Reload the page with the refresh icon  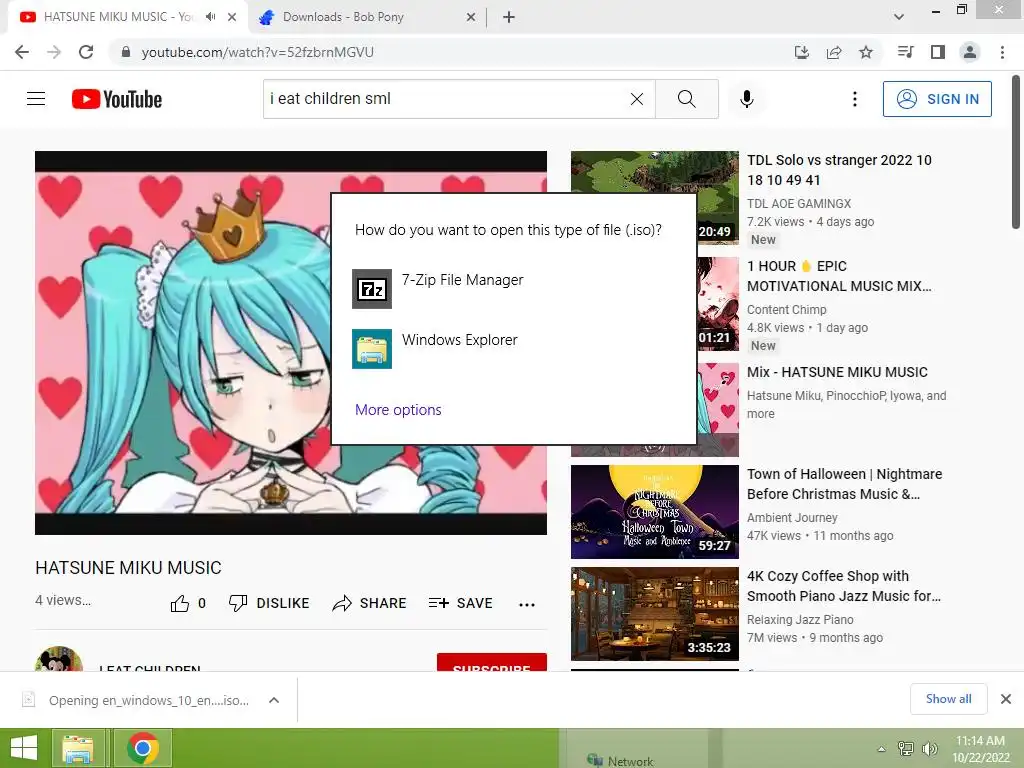click(x=86, y=52)
